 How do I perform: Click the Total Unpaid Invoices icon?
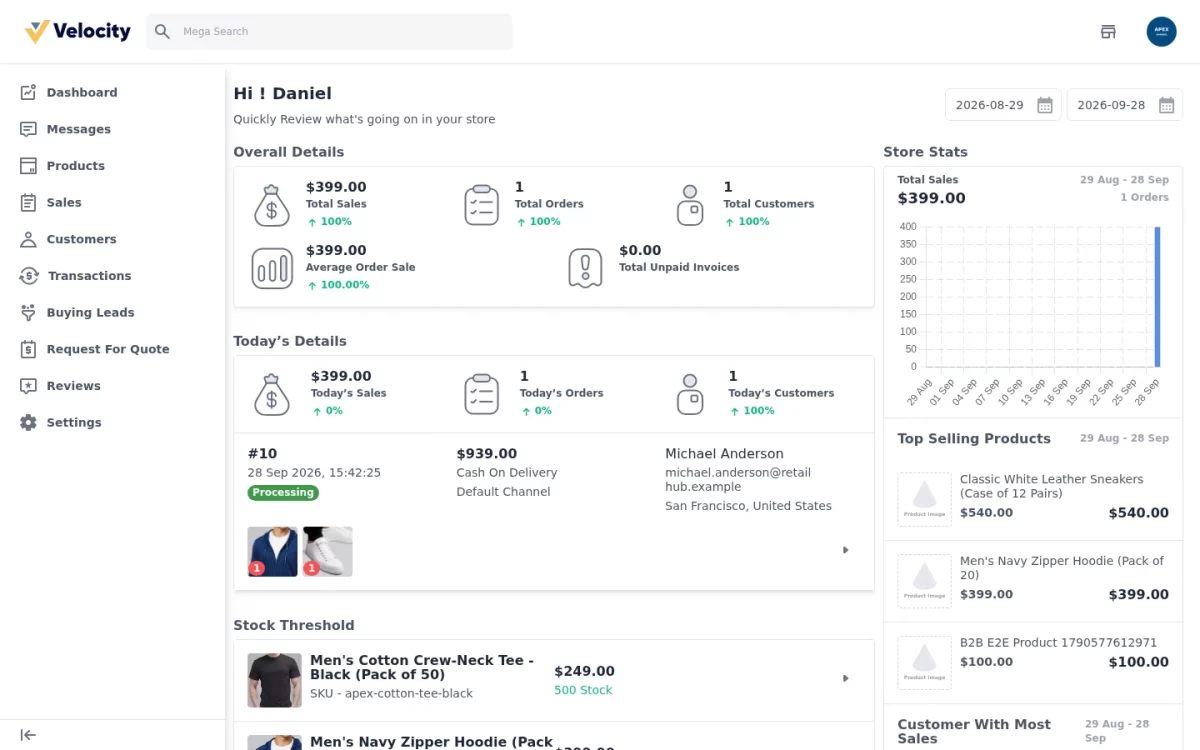[585, 268]
